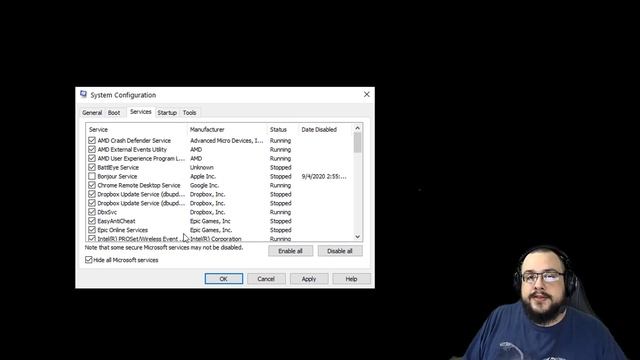Toggle Chrome Remote Desktop Service checkbox
The width and height of the screenshot is (640, 360).
click(92, 185)
